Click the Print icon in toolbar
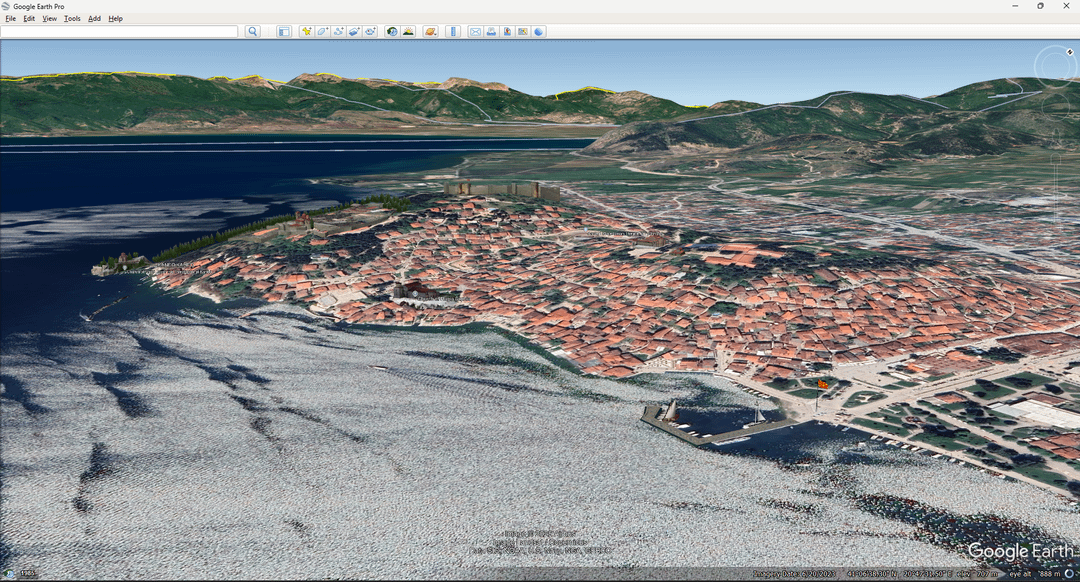This screenshot has height=582, width=1080. point(492,32)
